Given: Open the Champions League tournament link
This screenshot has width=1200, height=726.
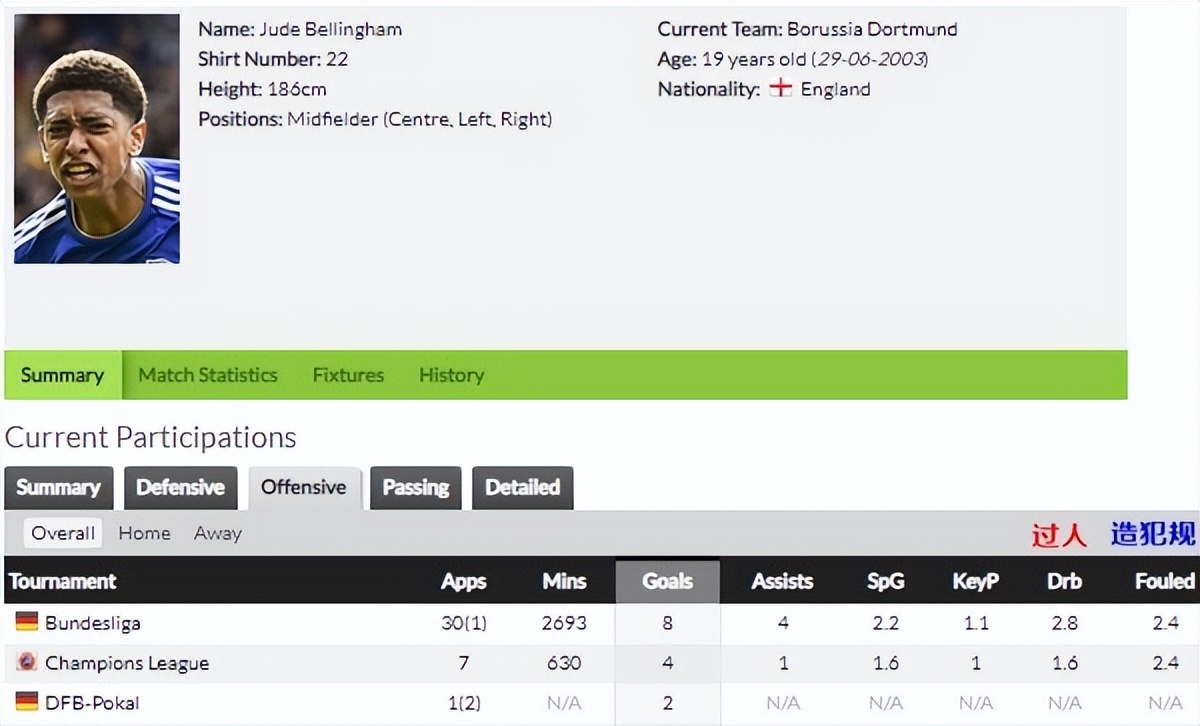Looking at the screenshot, I should (127, 663).
